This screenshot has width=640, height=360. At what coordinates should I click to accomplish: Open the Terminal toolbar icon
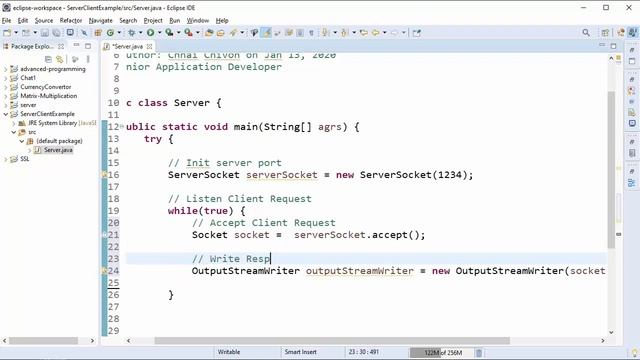(70, 33)
